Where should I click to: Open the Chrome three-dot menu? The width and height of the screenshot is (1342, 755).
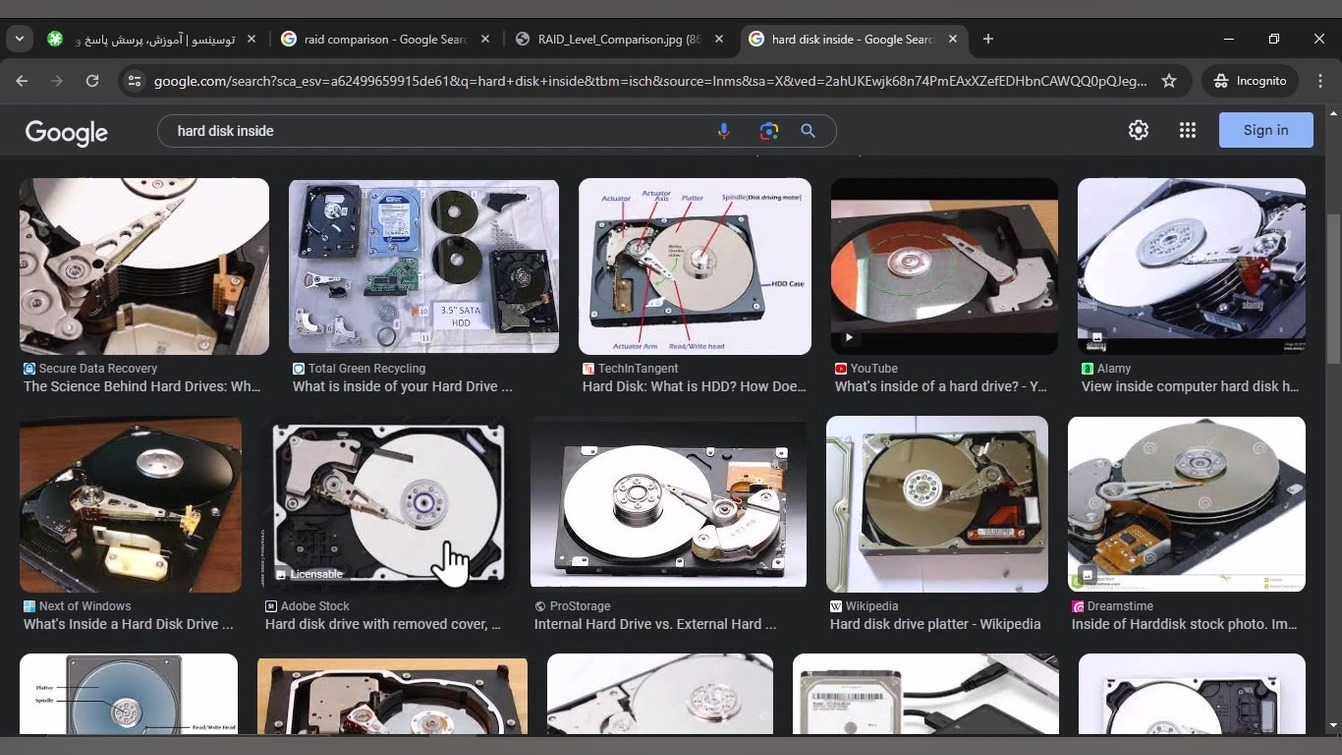point(1320,81)
